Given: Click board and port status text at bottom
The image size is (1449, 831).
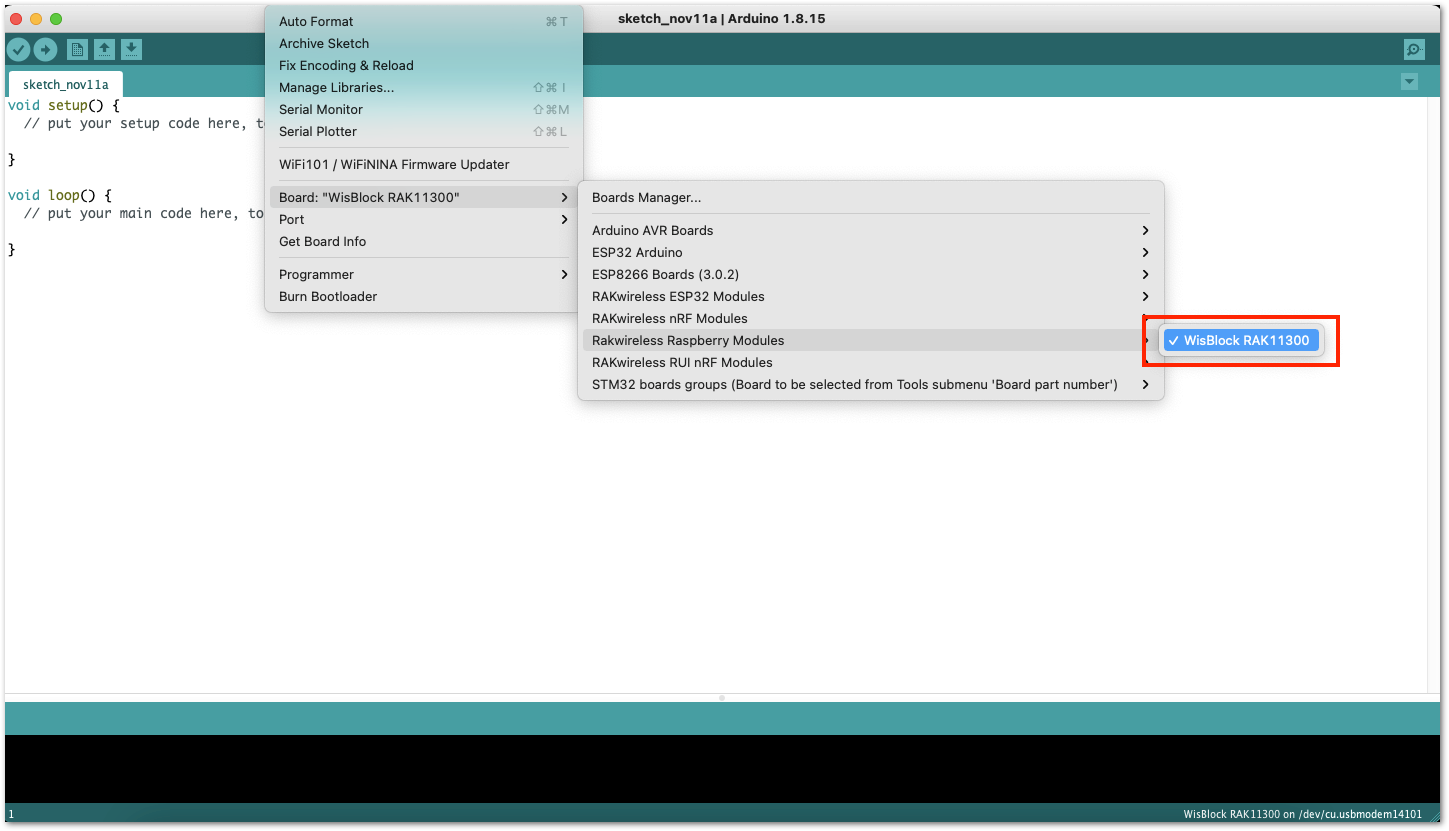Looking at the screenshot, I should [x=1301, y=815].
